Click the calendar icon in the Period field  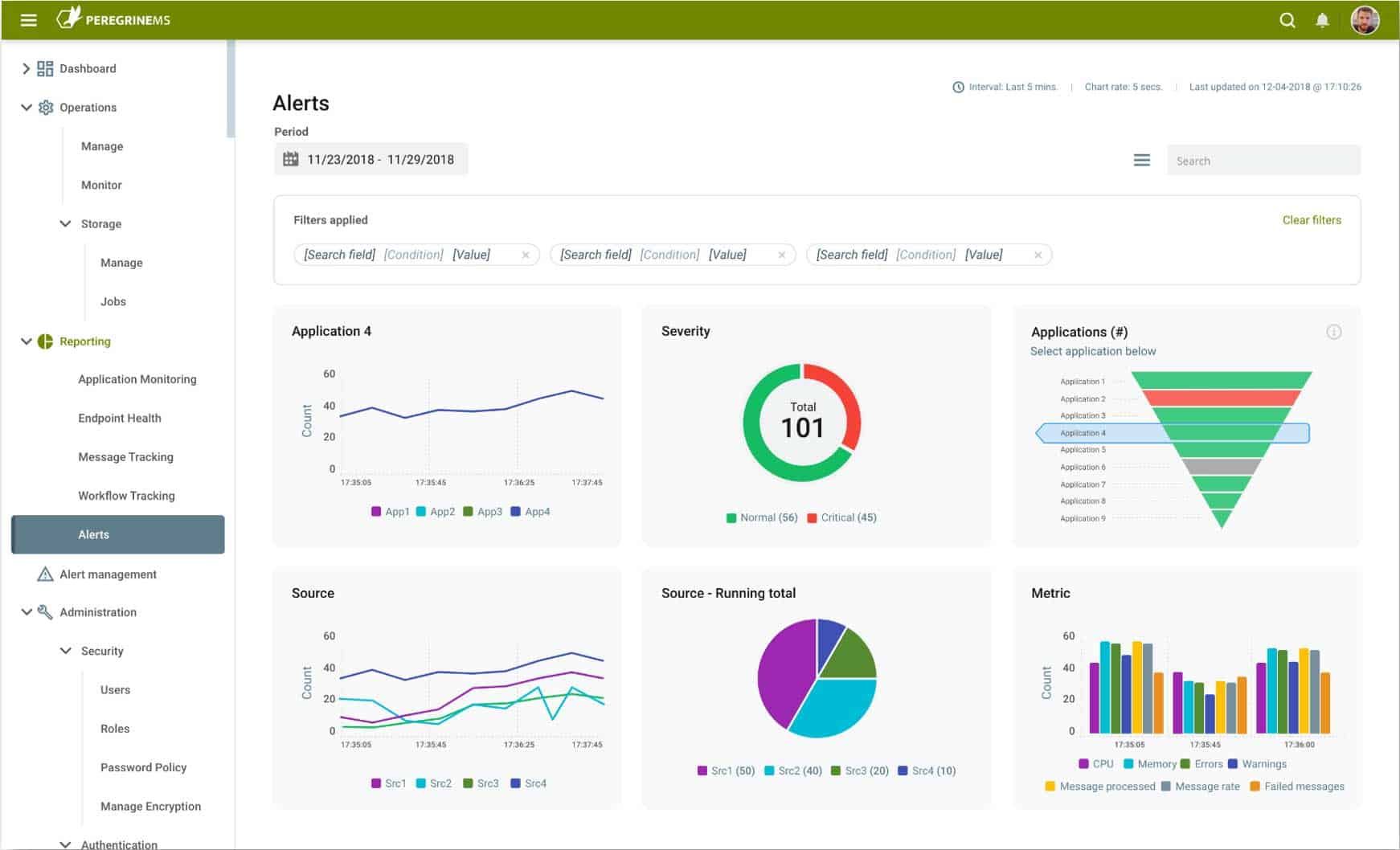pos(290,159)
